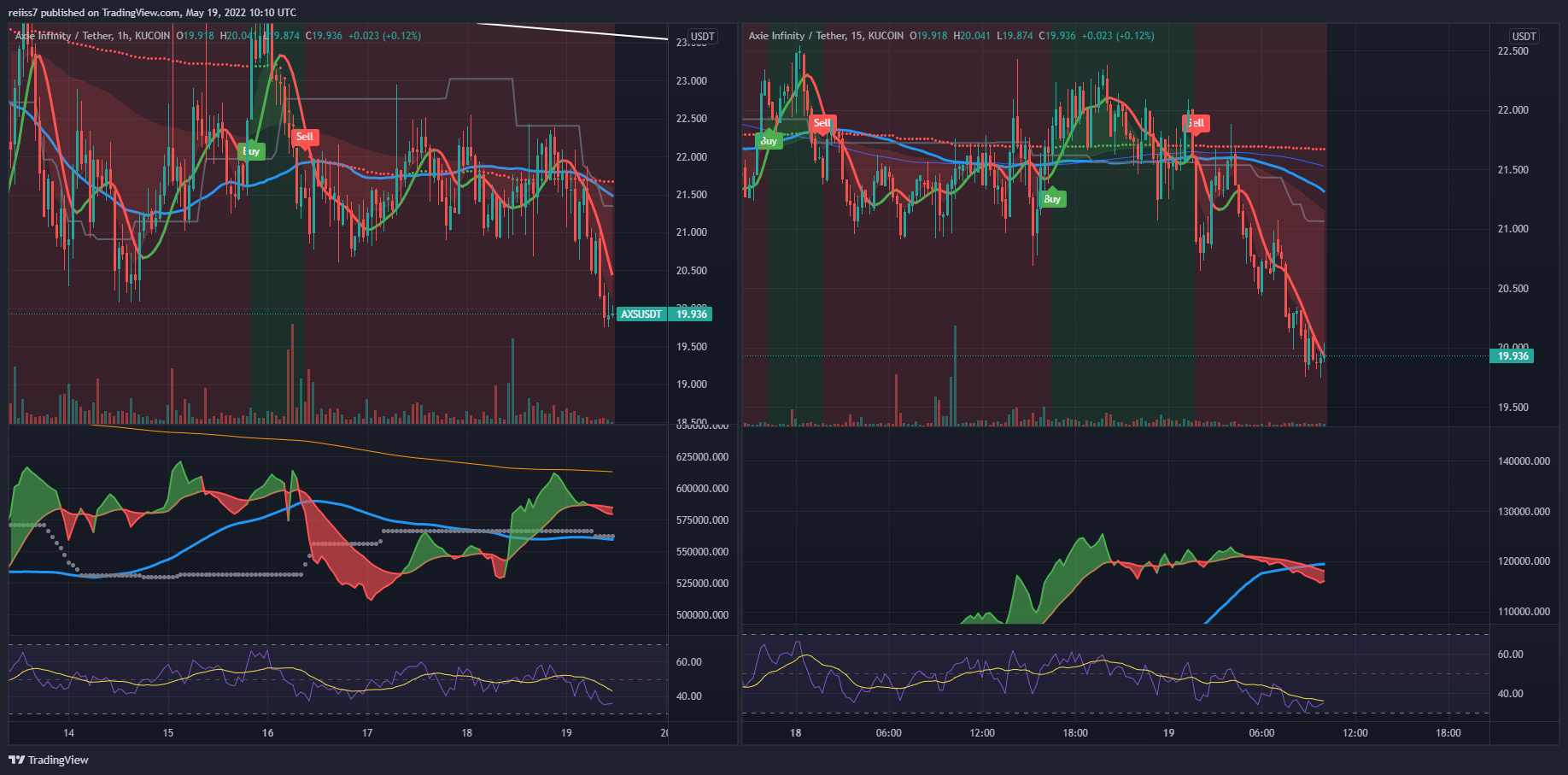Image resolution: width=1568 pixels, height=775 pixels.
Task: Select date 19 on the 15-minute time axis
Action: pyautogui.click(x=1168, y=733)
